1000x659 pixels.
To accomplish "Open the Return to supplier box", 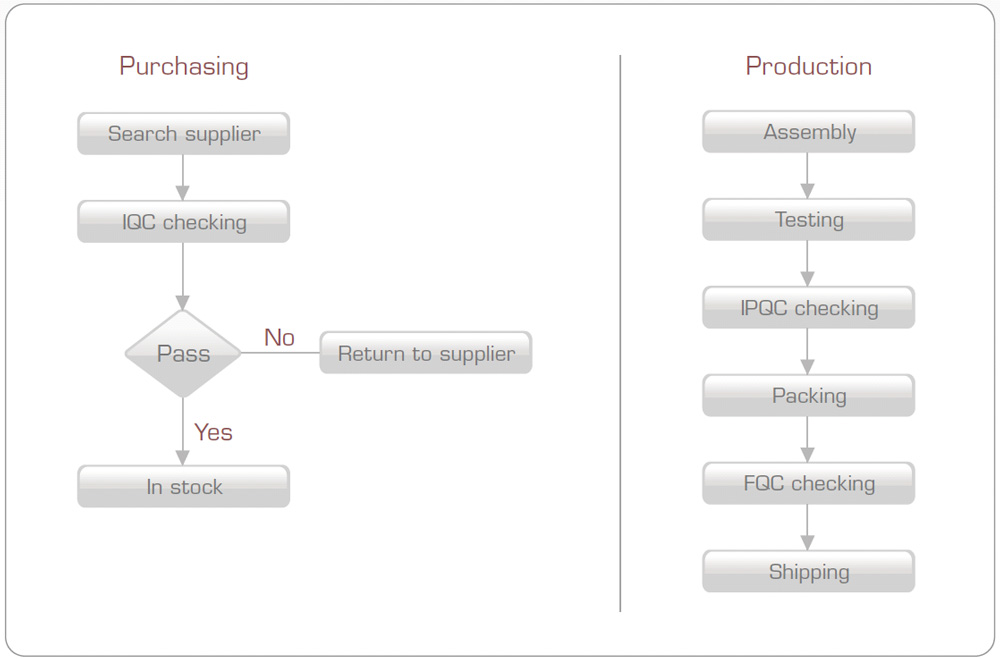I will coord(425,353).
